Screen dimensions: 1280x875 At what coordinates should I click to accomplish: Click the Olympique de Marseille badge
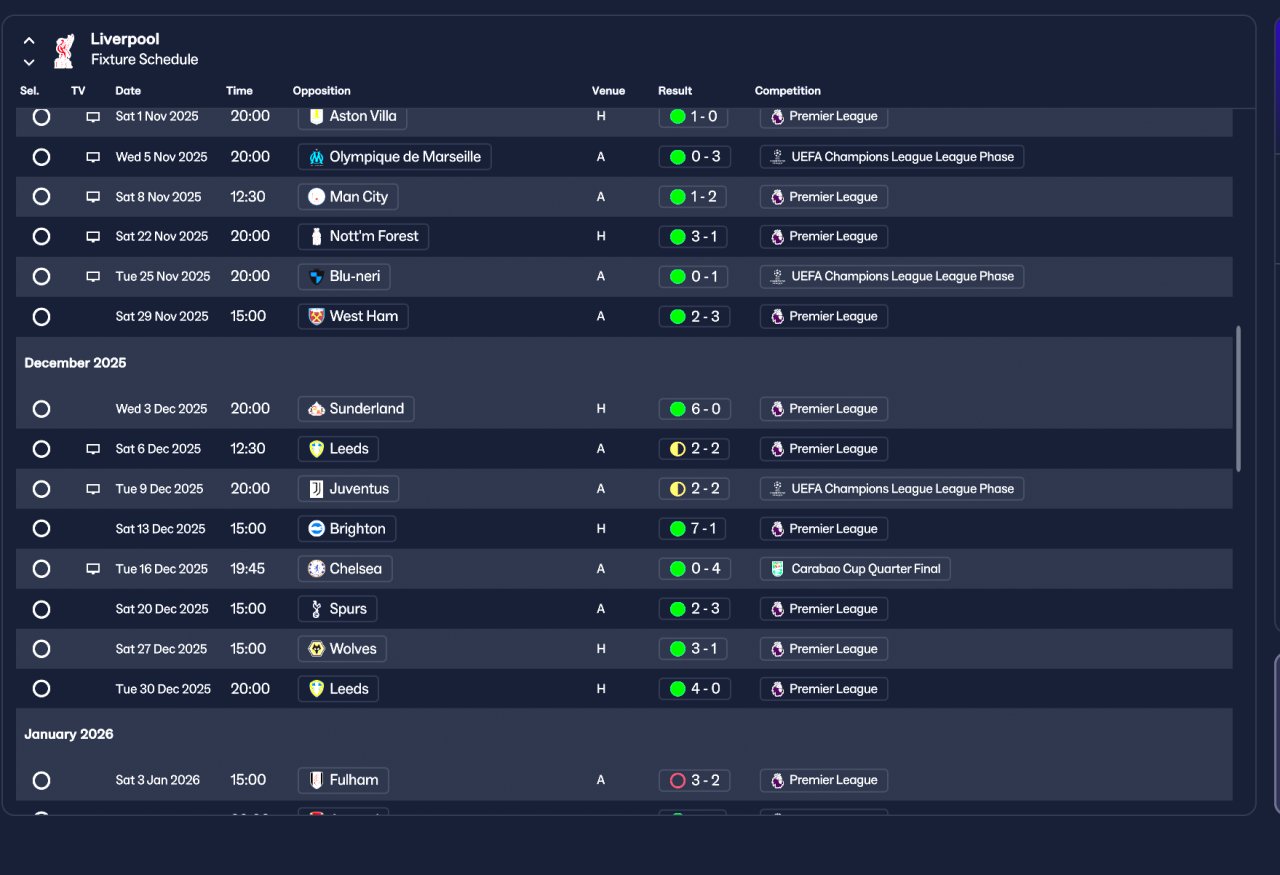point(316,157)
